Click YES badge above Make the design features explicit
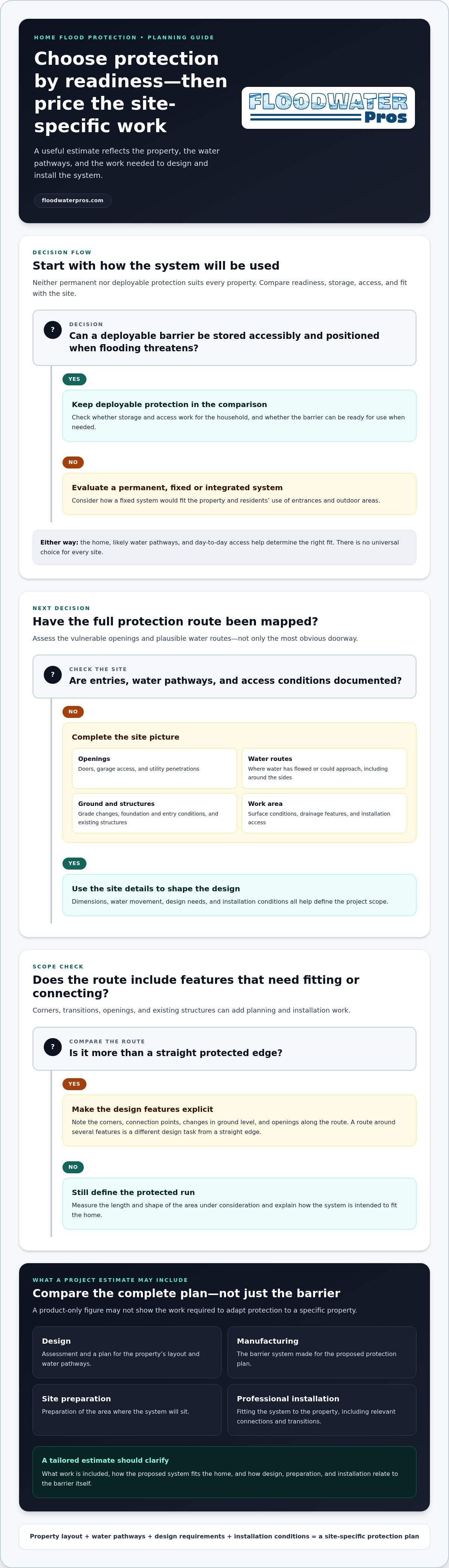 point(74,1083)
